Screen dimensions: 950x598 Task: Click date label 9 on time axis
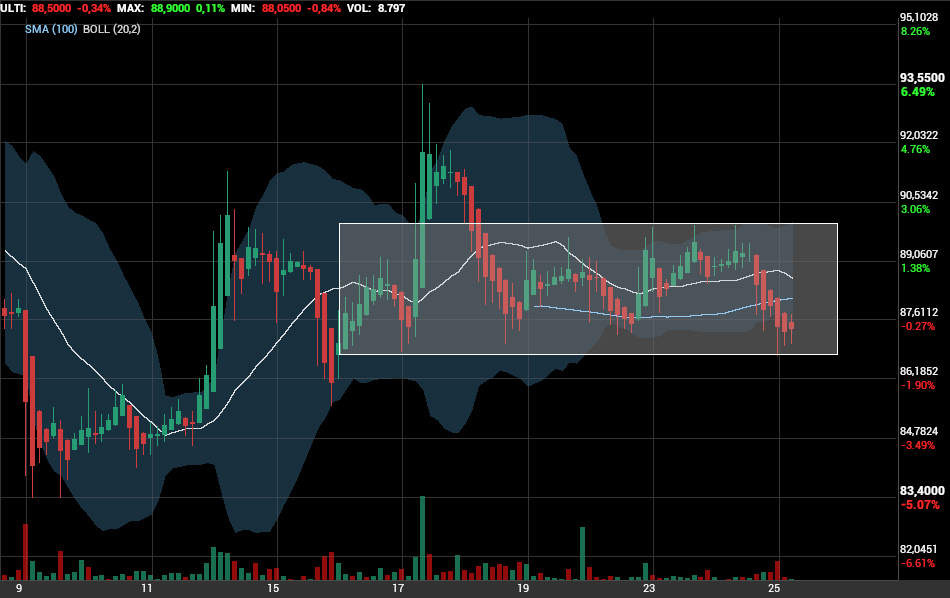tap(19, 588)
